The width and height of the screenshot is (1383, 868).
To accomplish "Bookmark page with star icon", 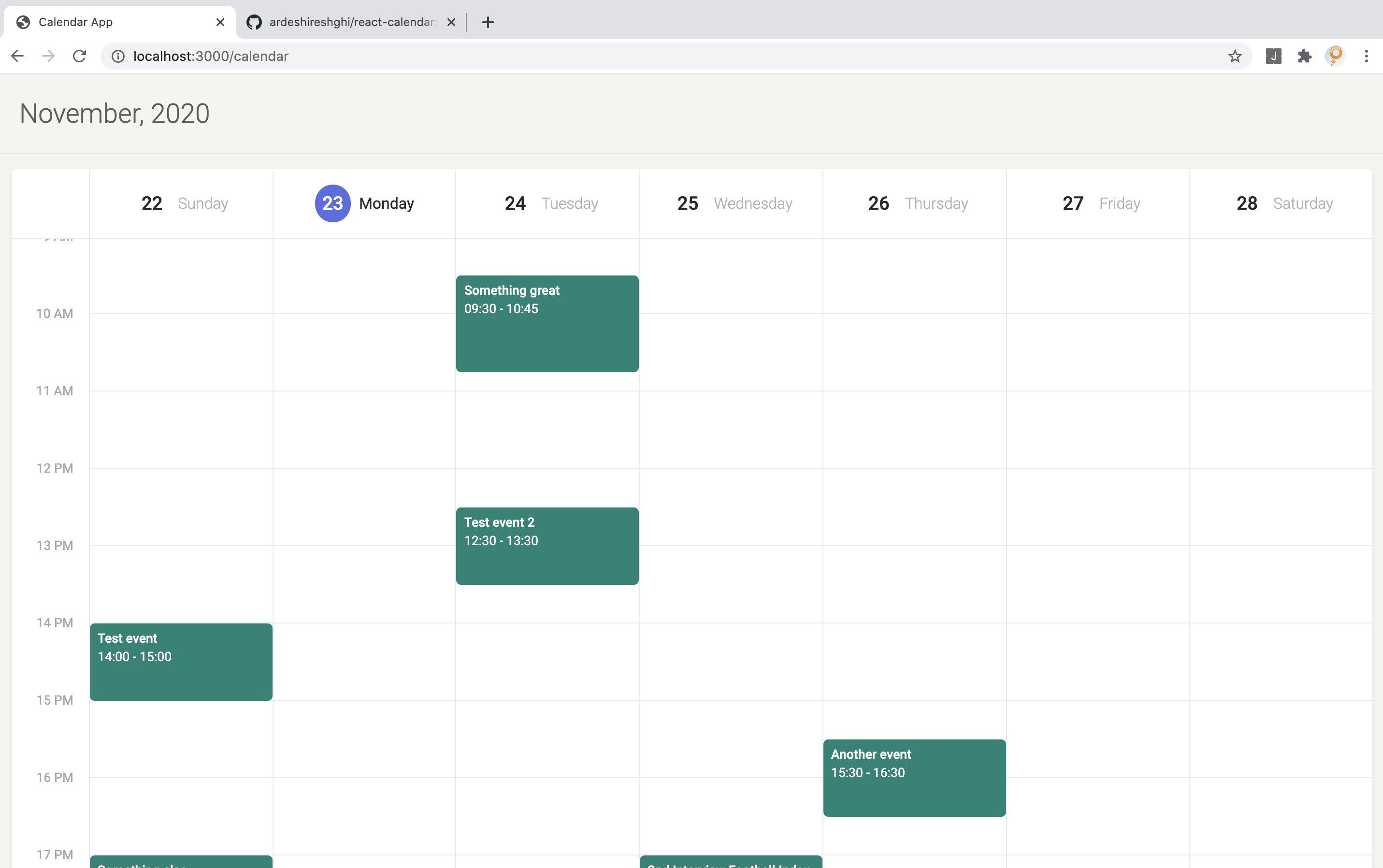I will pyautogui.click(x=1235, y=56).
